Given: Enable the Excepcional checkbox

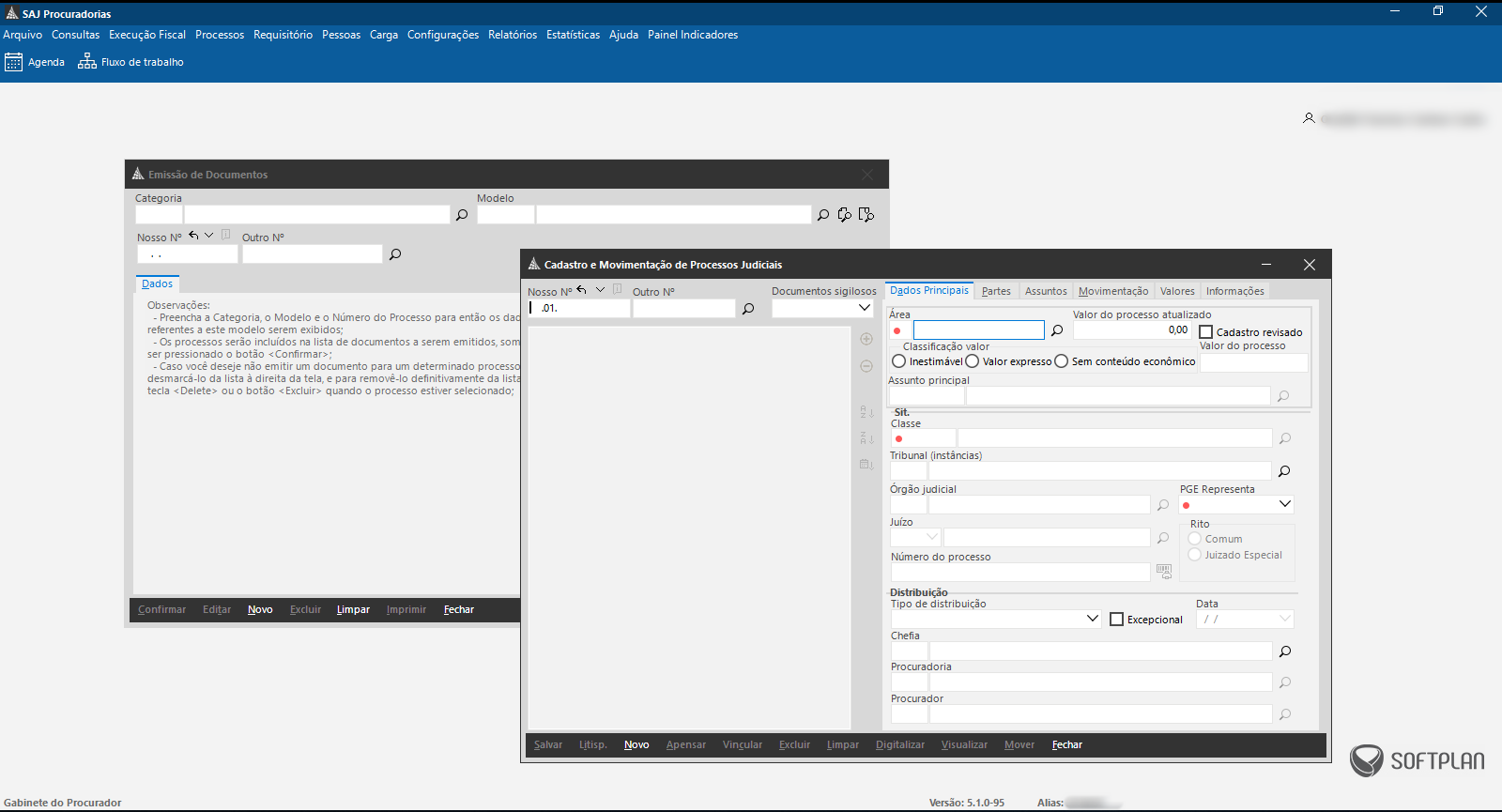Looking at the screenshot, I should coord(1117,620).
